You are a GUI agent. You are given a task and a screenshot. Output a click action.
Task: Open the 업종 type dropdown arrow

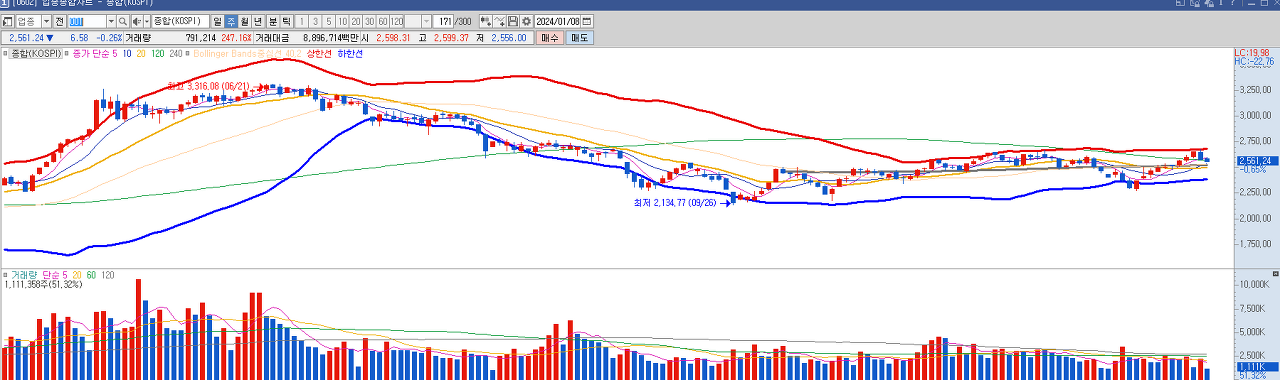(46, 21)
